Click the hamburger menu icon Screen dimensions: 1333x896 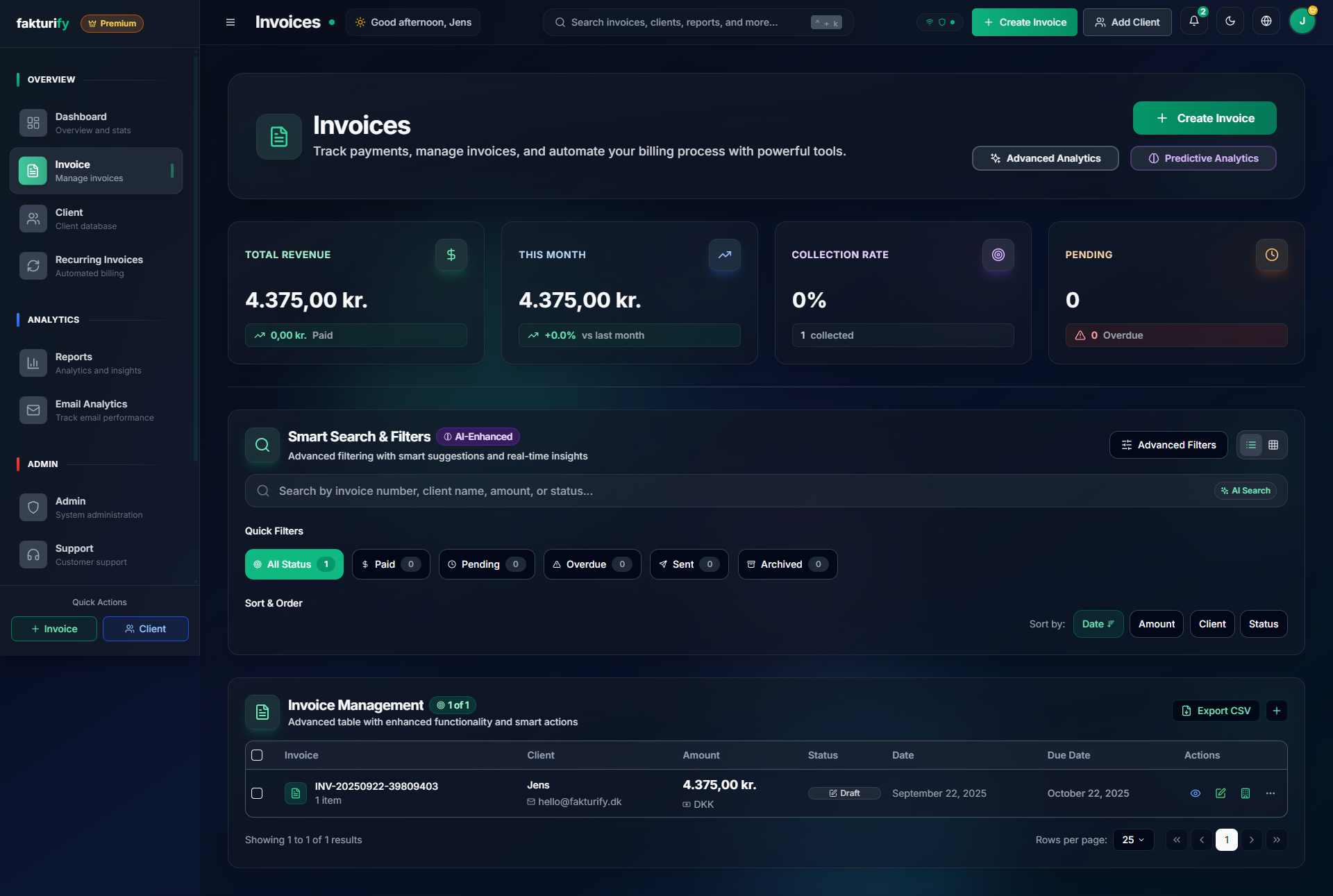point(230,22)
